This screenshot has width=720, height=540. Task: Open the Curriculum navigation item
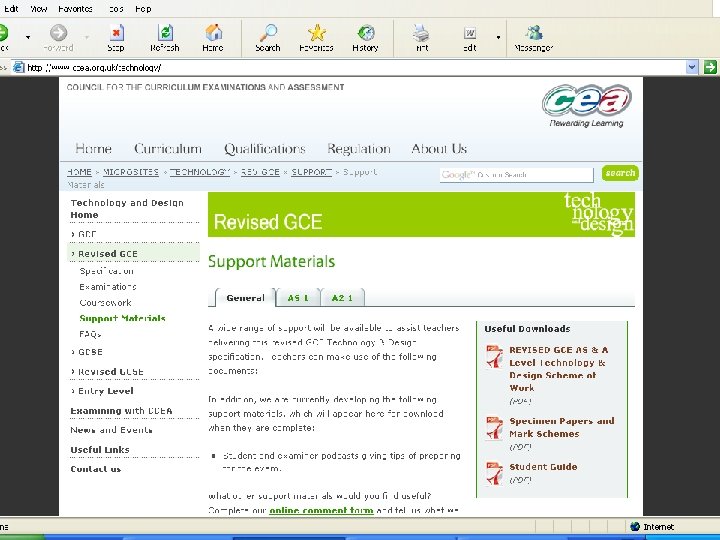coord(168,148)
